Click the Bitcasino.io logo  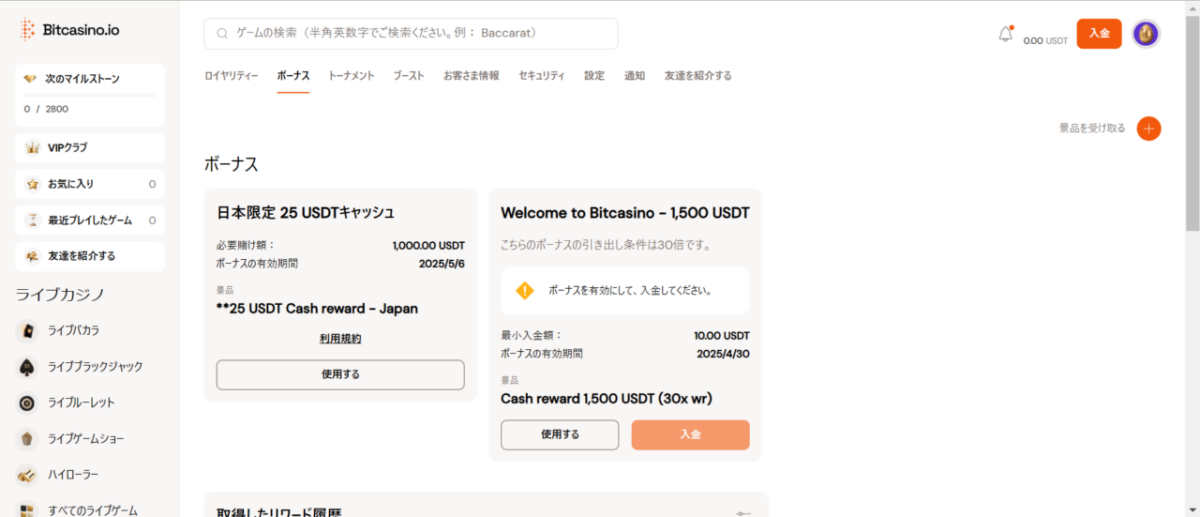(69, 30)
